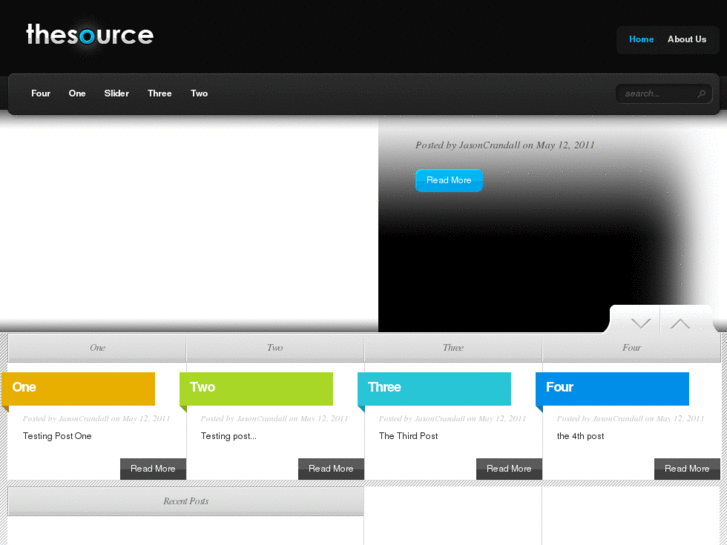Open the Slider category in navigation bar
Viewport: 727px width, 545px height.
(116, 93)
